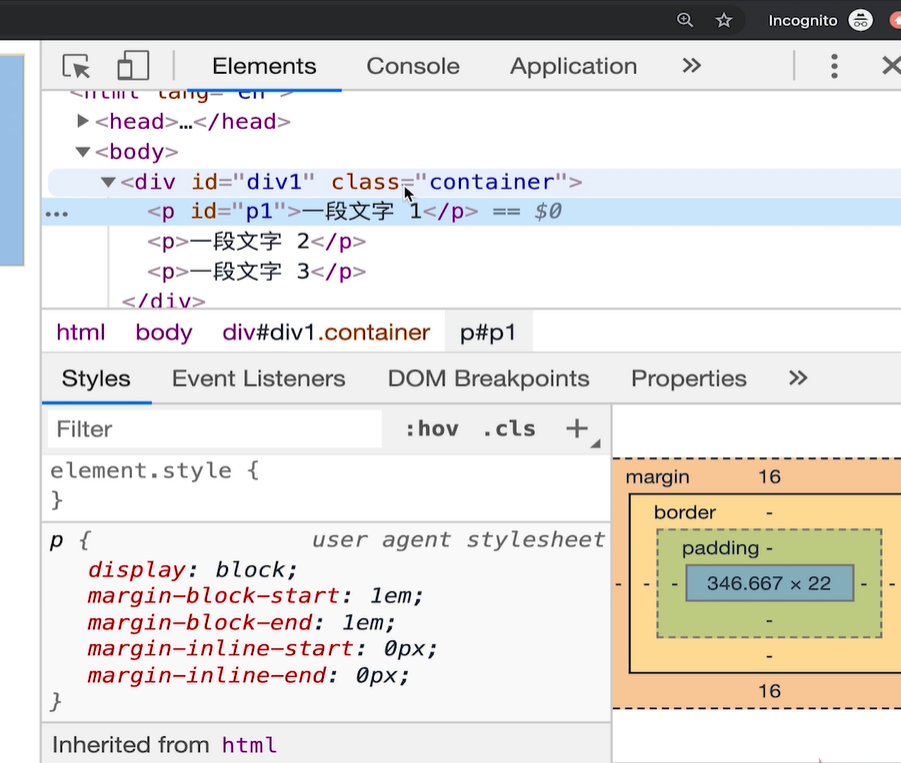Focus the Styles Filter input field
901x763 pixels.
[x=214, y=429]
